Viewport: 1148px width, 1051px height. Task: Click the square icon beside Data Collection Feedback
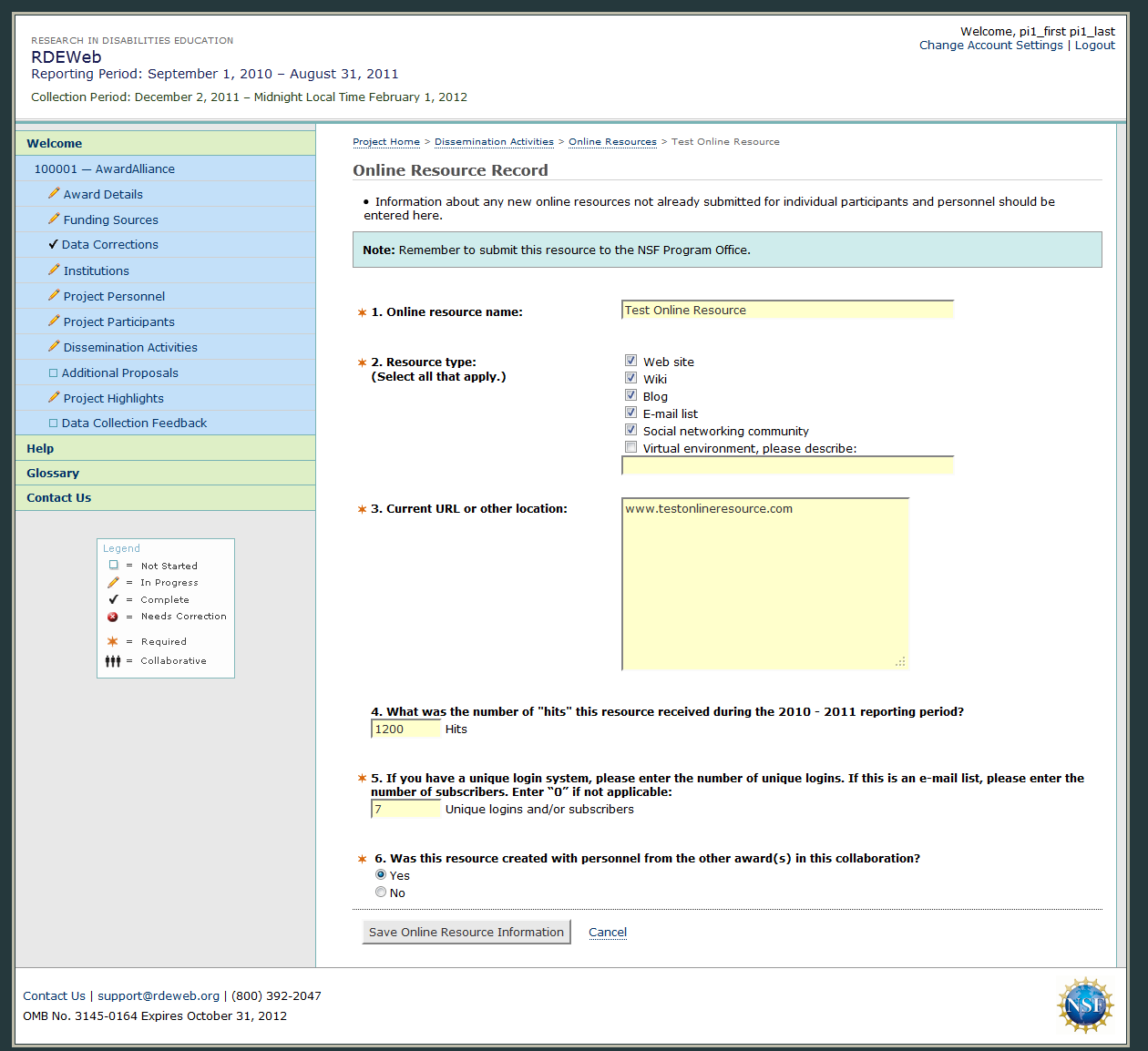point(53,423)
